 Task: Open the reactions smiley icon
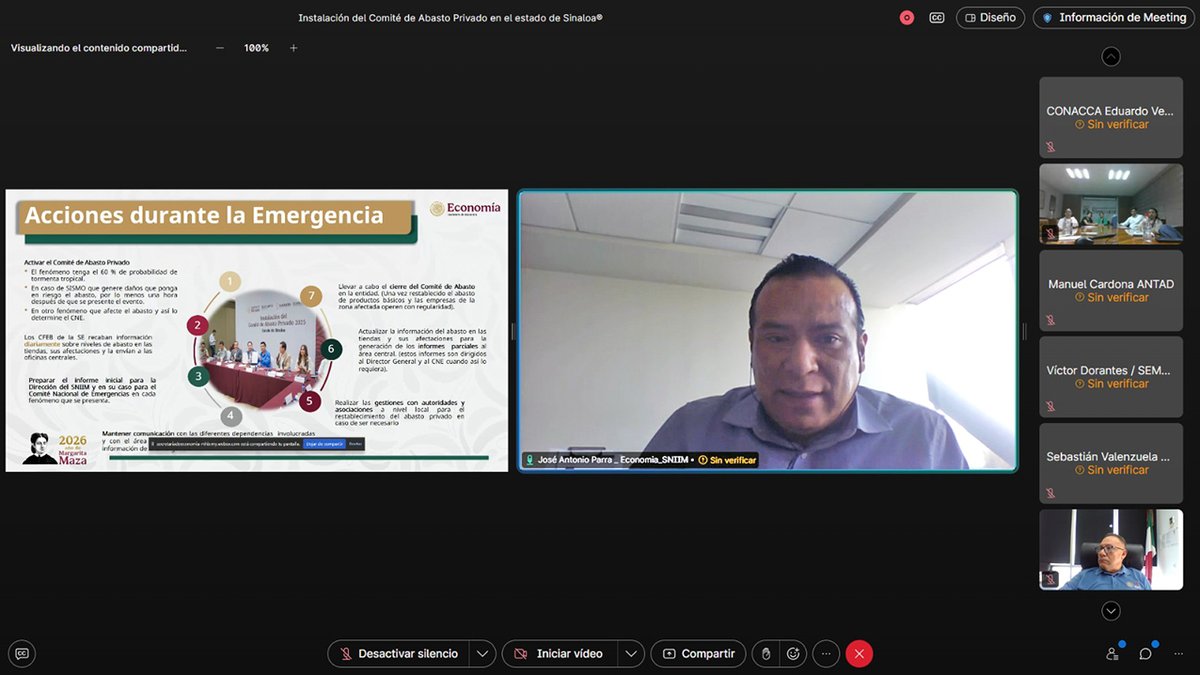[794, 654]
